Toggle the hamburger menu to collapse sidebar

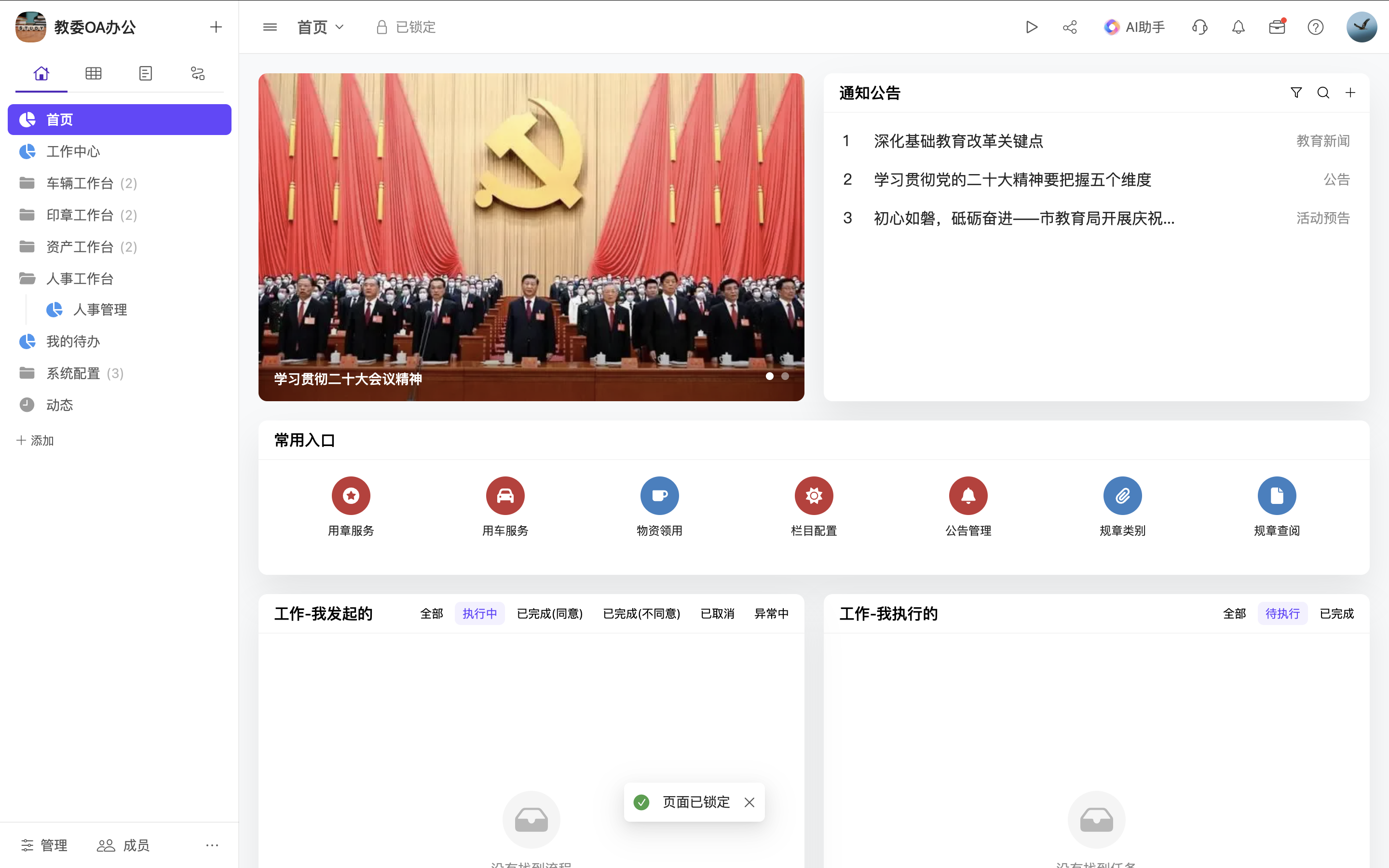point(270,27)
